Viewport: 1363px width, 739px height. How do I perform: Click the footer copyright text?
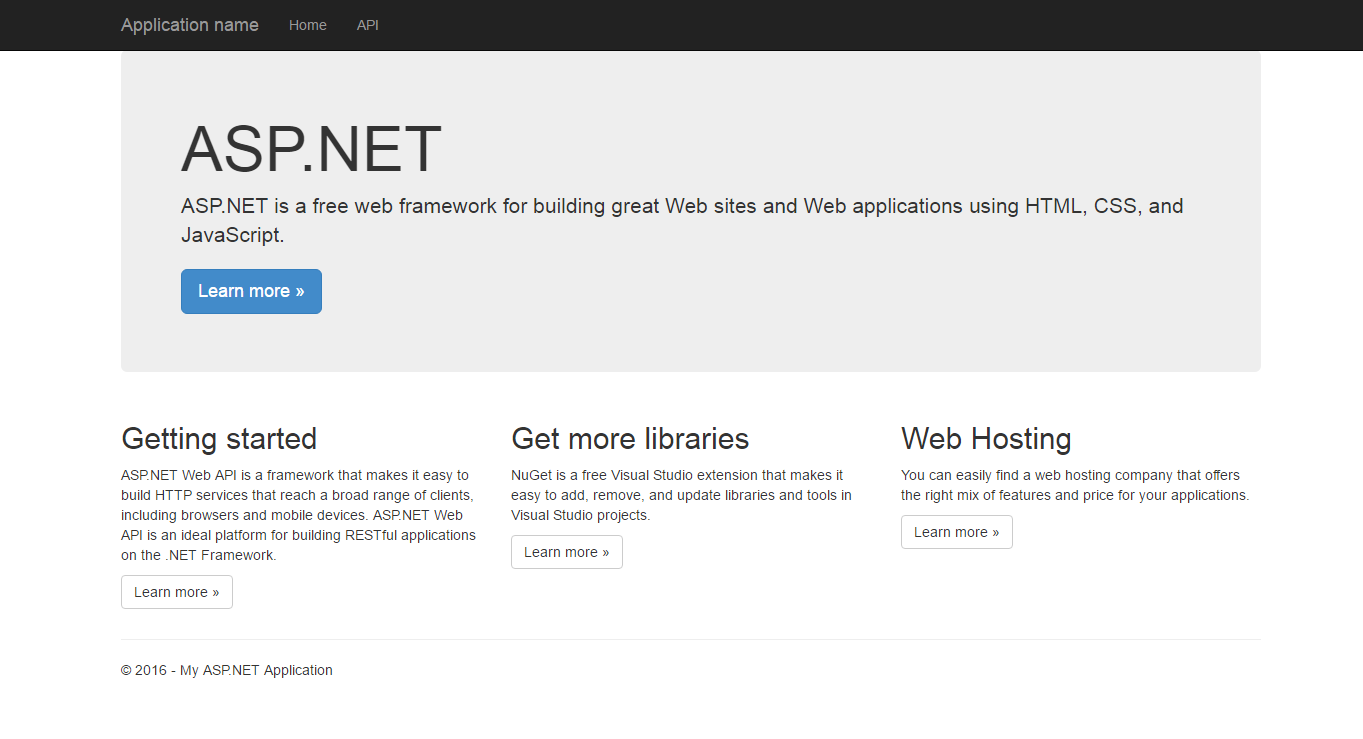click(x=227, y=670)
